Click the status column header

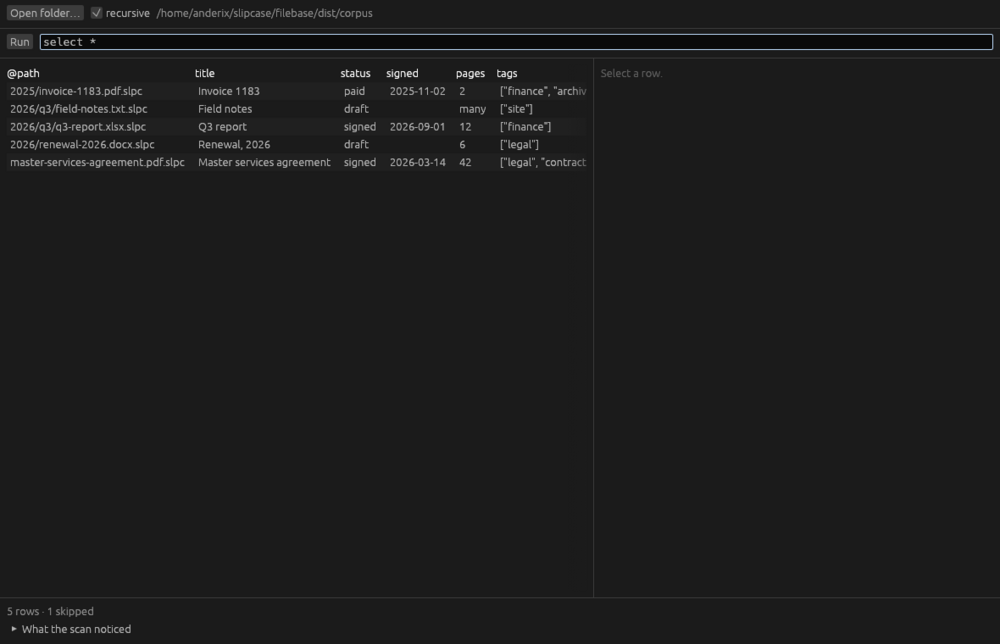pos(355,73)
